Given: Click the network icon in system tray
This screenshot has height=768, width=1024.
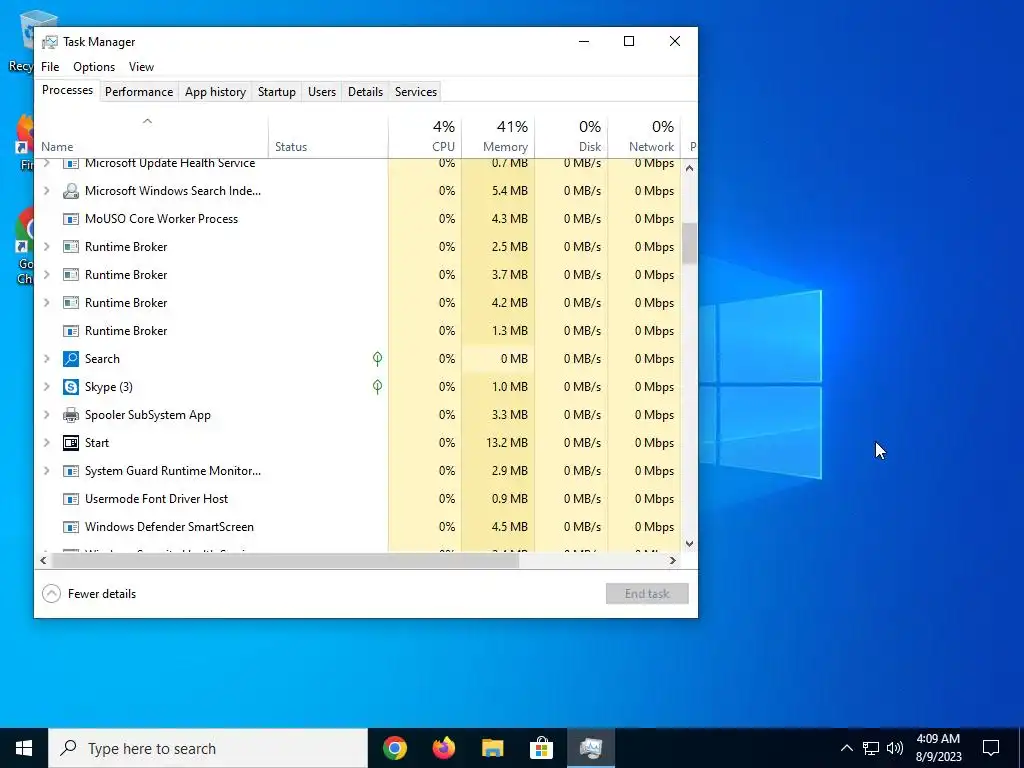Looking at the screenshot, I should tap(871, 748).
